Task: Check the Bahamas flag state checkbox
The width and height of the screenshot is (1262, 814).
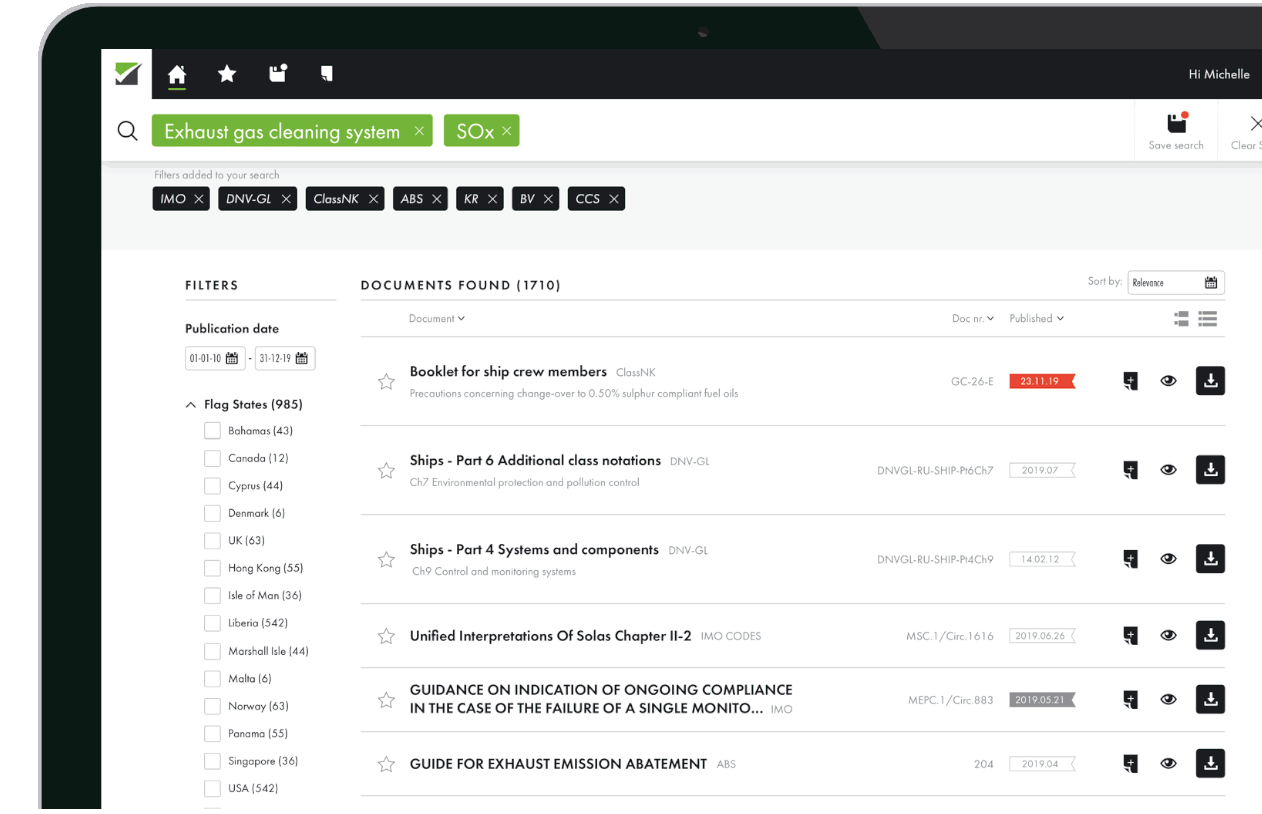Action: pos(212,431)
